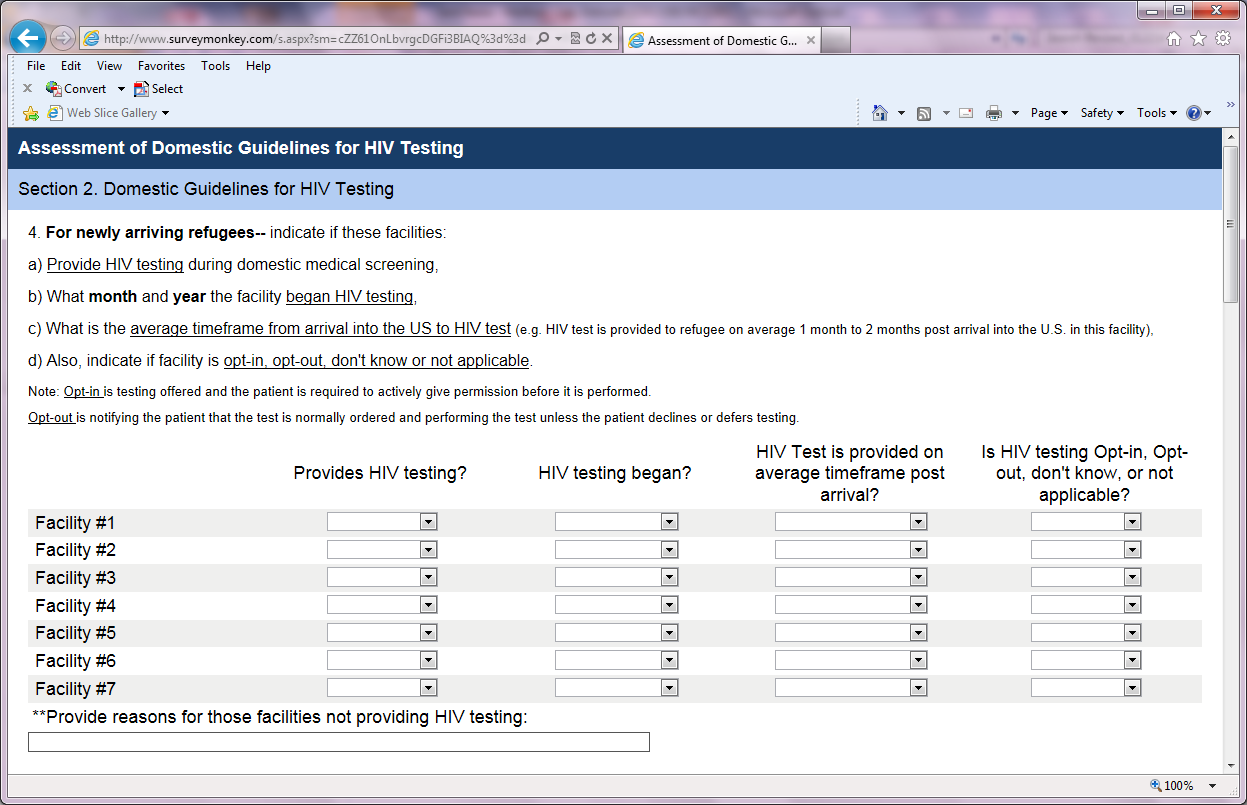Click the Convert toolbar button

[84, 89]
